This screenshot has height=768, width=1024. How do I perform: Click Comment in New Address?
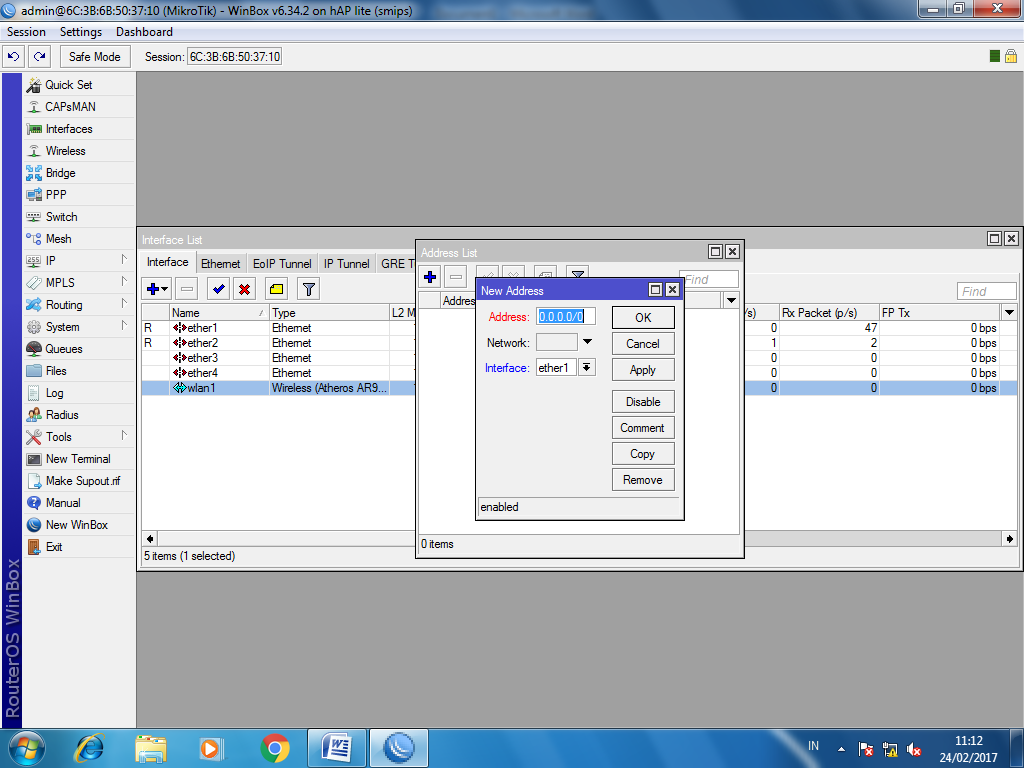[x=643, y=428]
